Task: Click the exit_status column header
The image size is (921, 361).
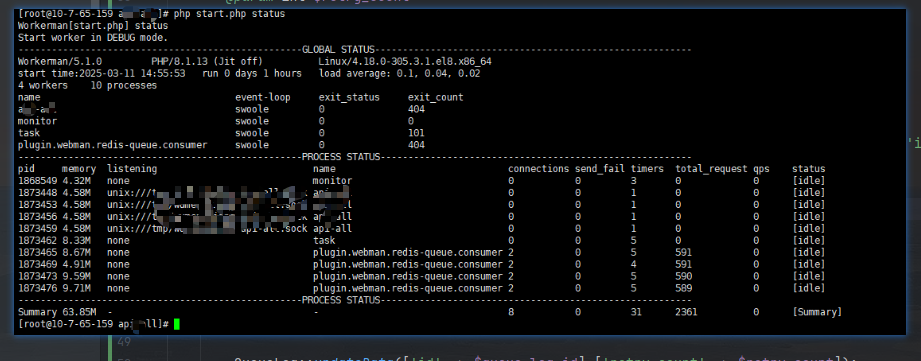Action: tap(349, 97)
